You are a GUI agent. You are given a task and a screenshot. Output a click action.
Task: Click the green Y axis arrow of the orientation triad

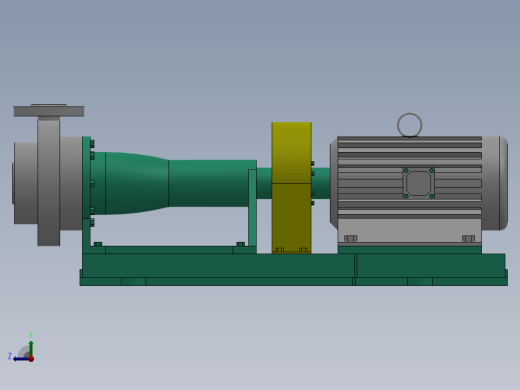[x=31, y=348]
